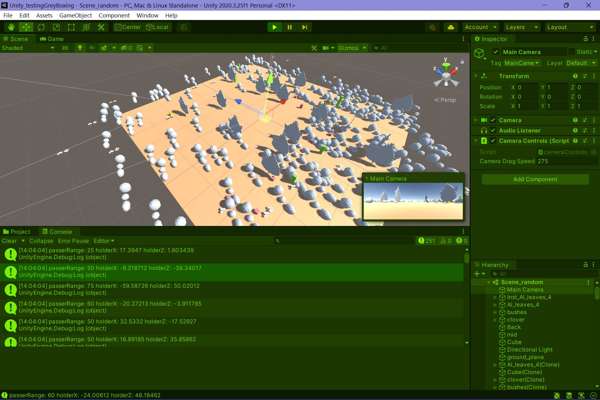Select the Move tool in toolbar
The height and width of the screenshot is (400, 600).
(x=25, y=27)
